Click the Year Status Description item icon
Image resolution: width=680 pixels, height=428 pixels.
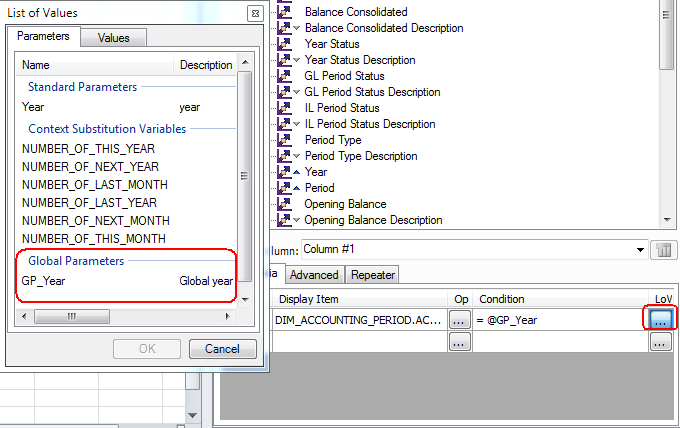click(x=284, y=60)
